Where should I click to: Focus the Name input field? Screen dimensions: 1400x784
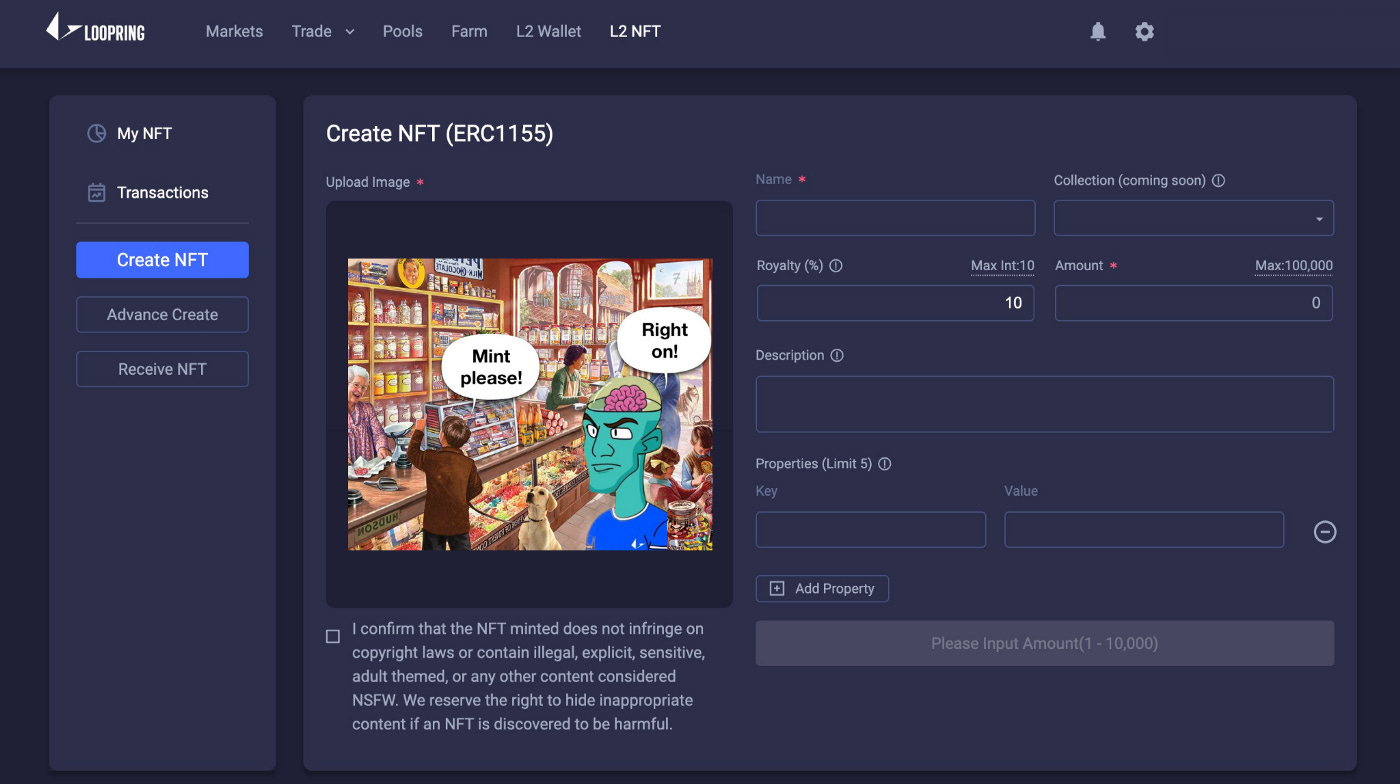point(895,218)
